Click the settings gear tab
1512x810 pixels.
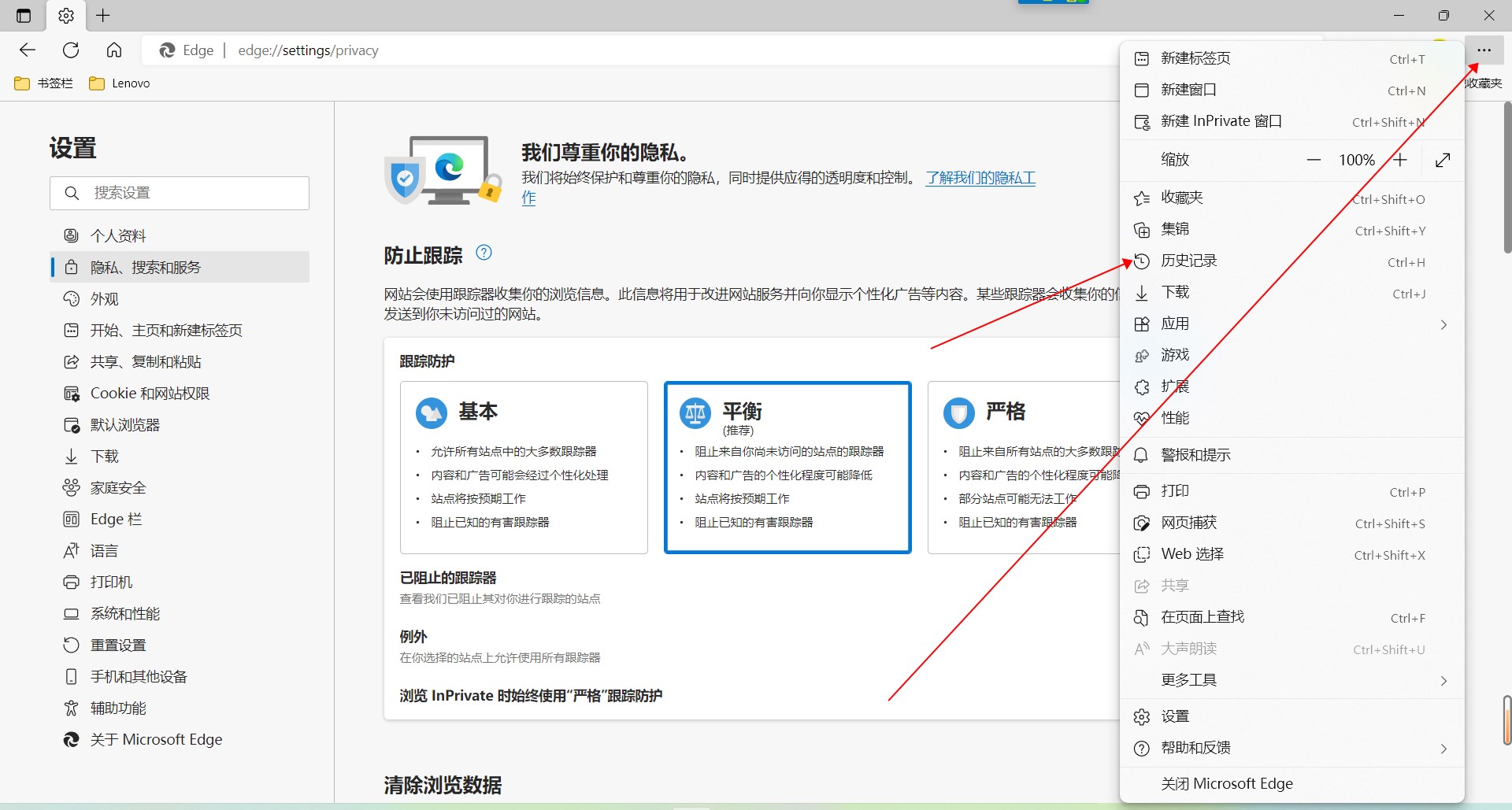(66, 16)
